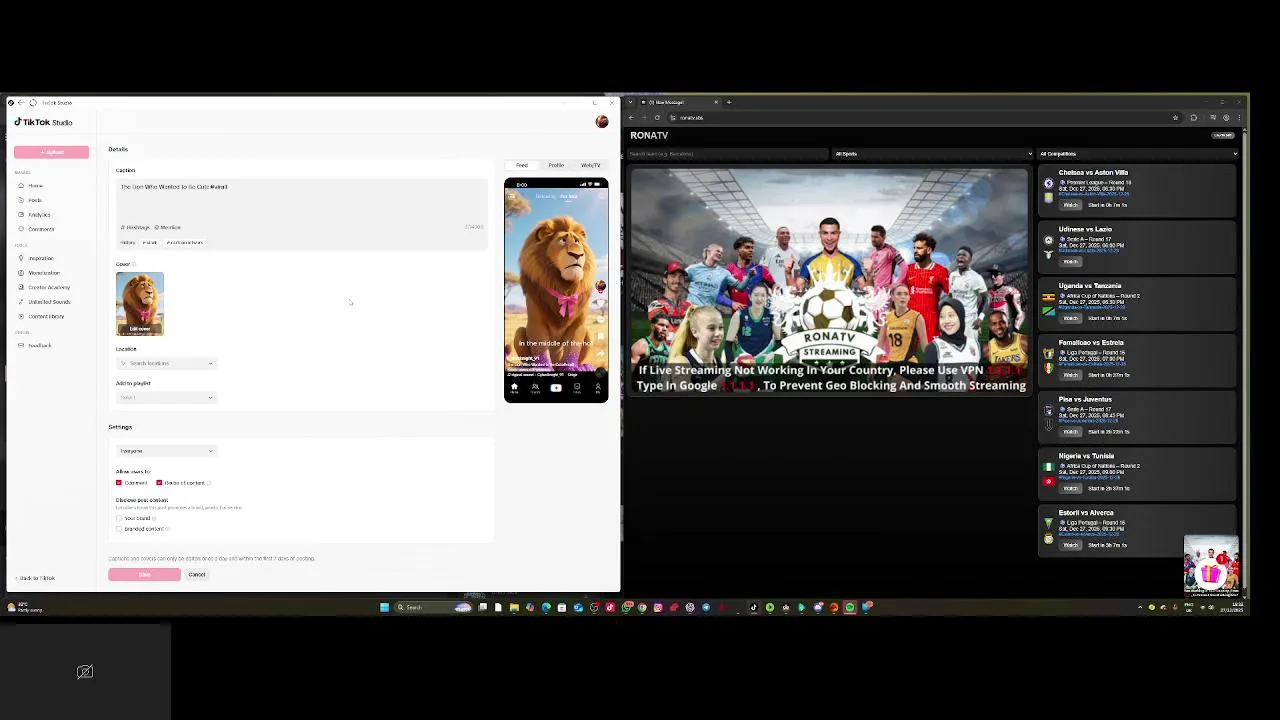The width and height of the screenshot is (1280, 720).
Task: Open Creator Academy in the sidebar
Action: pos(48,287)
